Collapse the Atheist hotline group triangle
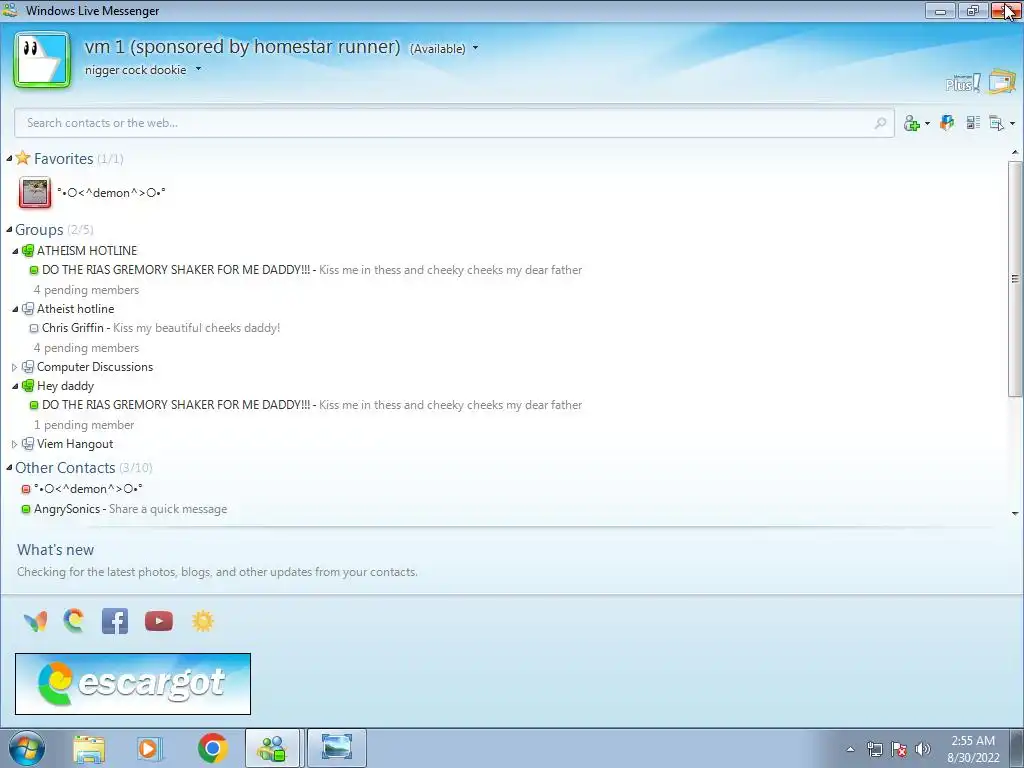 click(x=15, y=309)
